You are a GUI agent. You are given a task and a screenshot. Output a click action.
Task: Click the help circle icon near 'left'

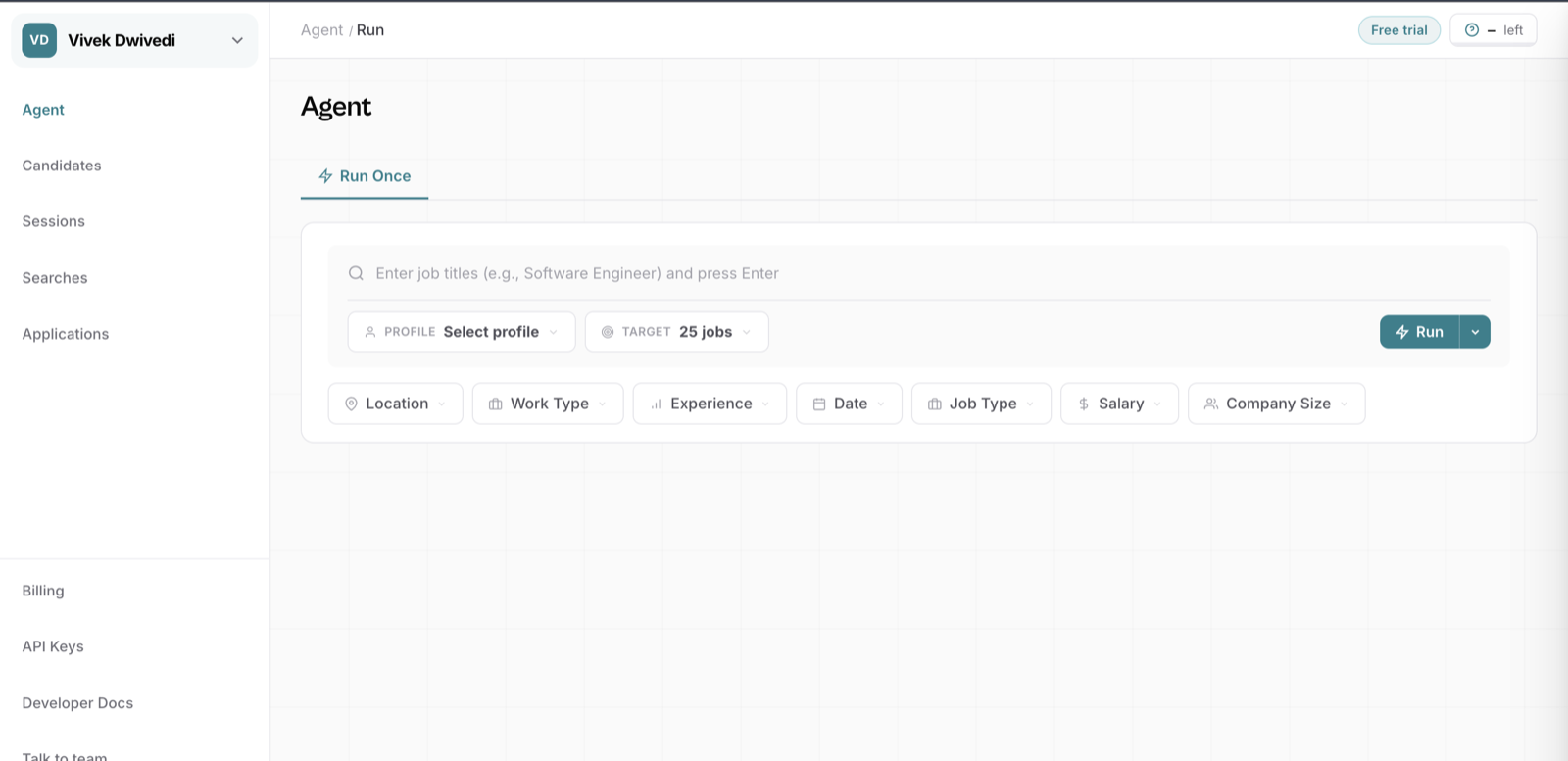(1471, 30)
